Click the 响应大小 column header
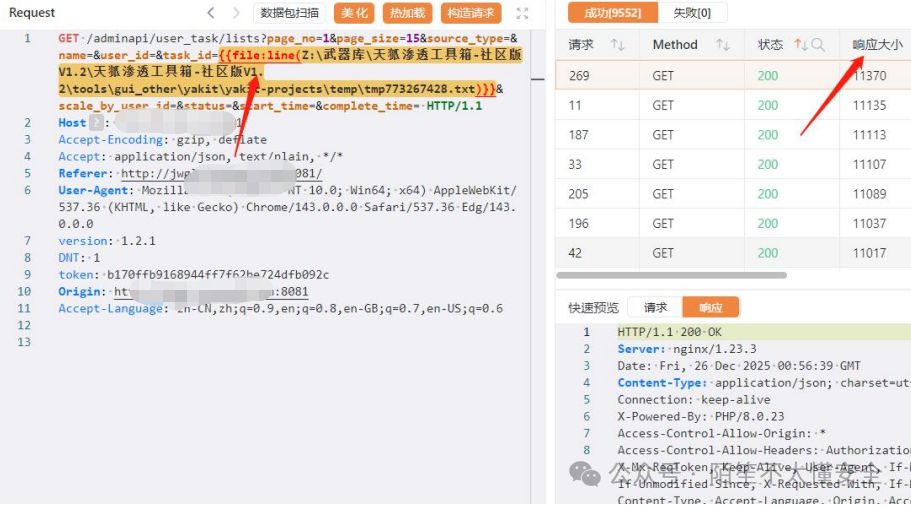This screenshot has width=911, height=509. (x=877, y=45)
